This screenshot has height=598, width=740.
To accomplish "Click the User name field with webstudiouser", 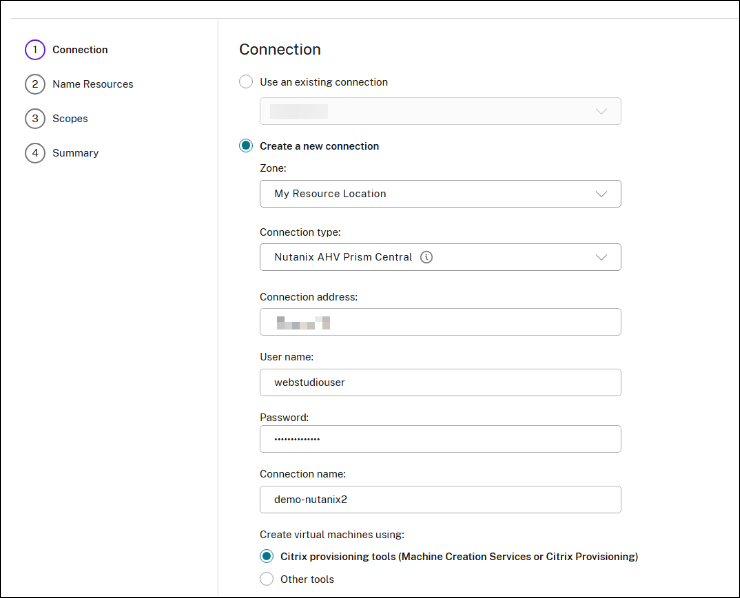I will [x=440, y=382].
